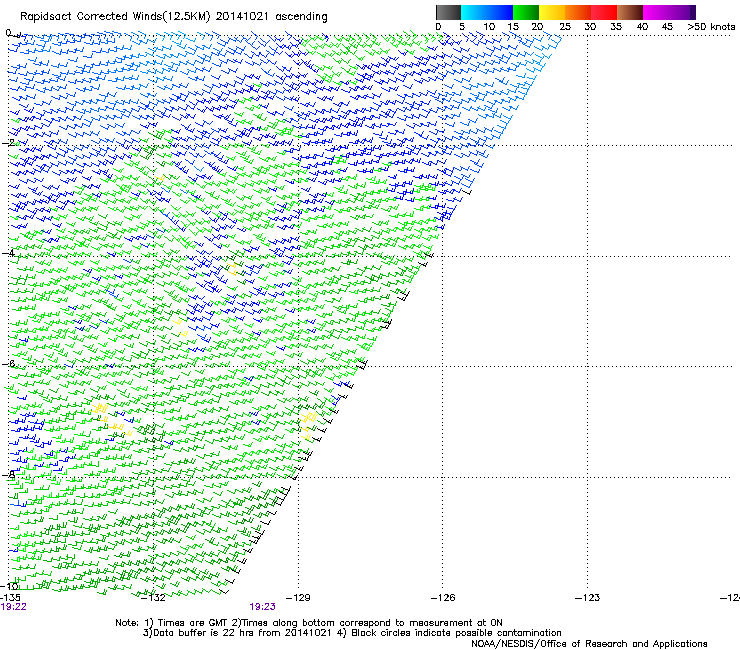Click the green 15-20 knots legend swatch
This screenshot has width=740, height=650.
coord(526,12)
